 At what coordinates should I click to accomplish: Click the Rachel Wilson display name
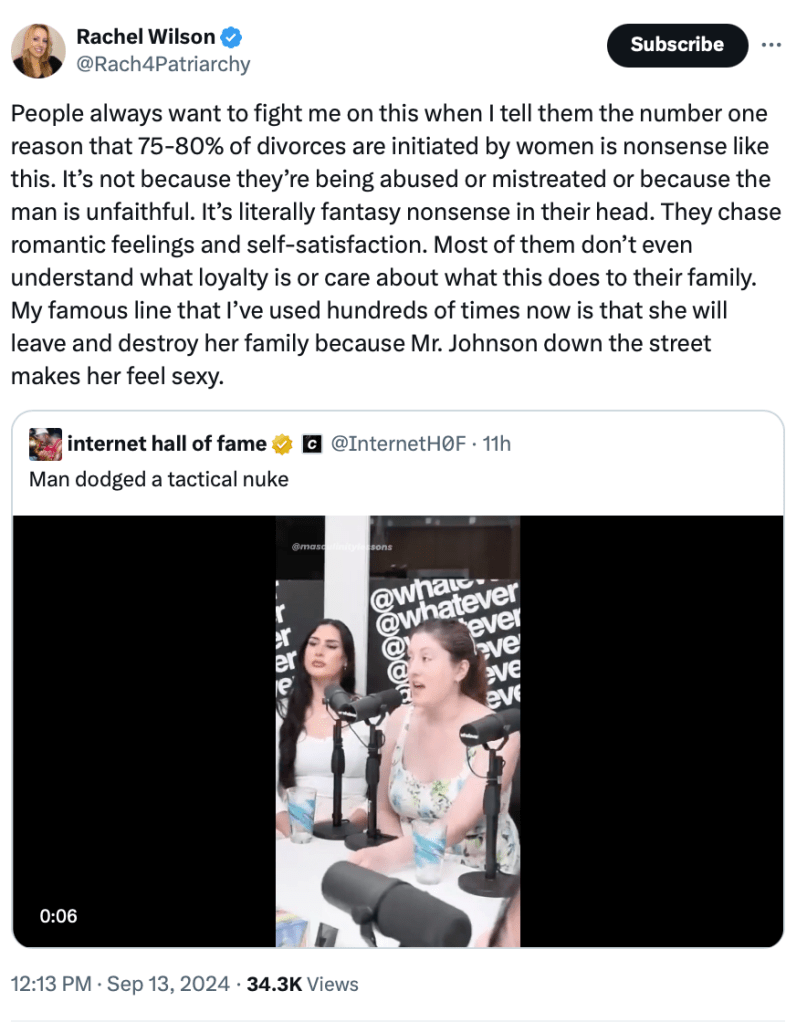(146, 38)
